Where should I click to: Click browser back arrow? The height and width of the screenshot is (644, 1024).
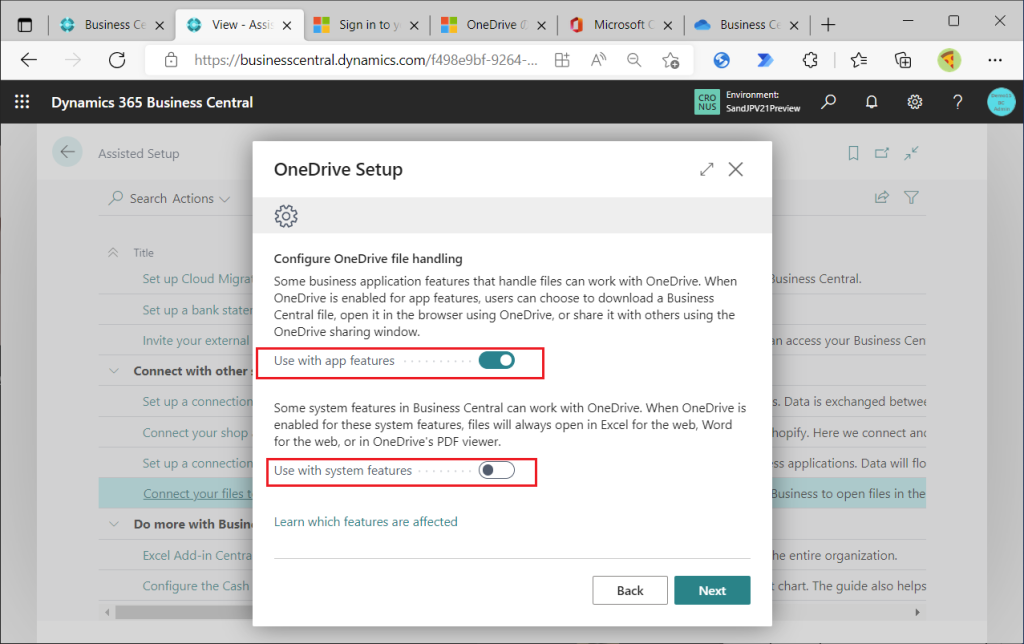pyautogui.click(x=29, y=60)
